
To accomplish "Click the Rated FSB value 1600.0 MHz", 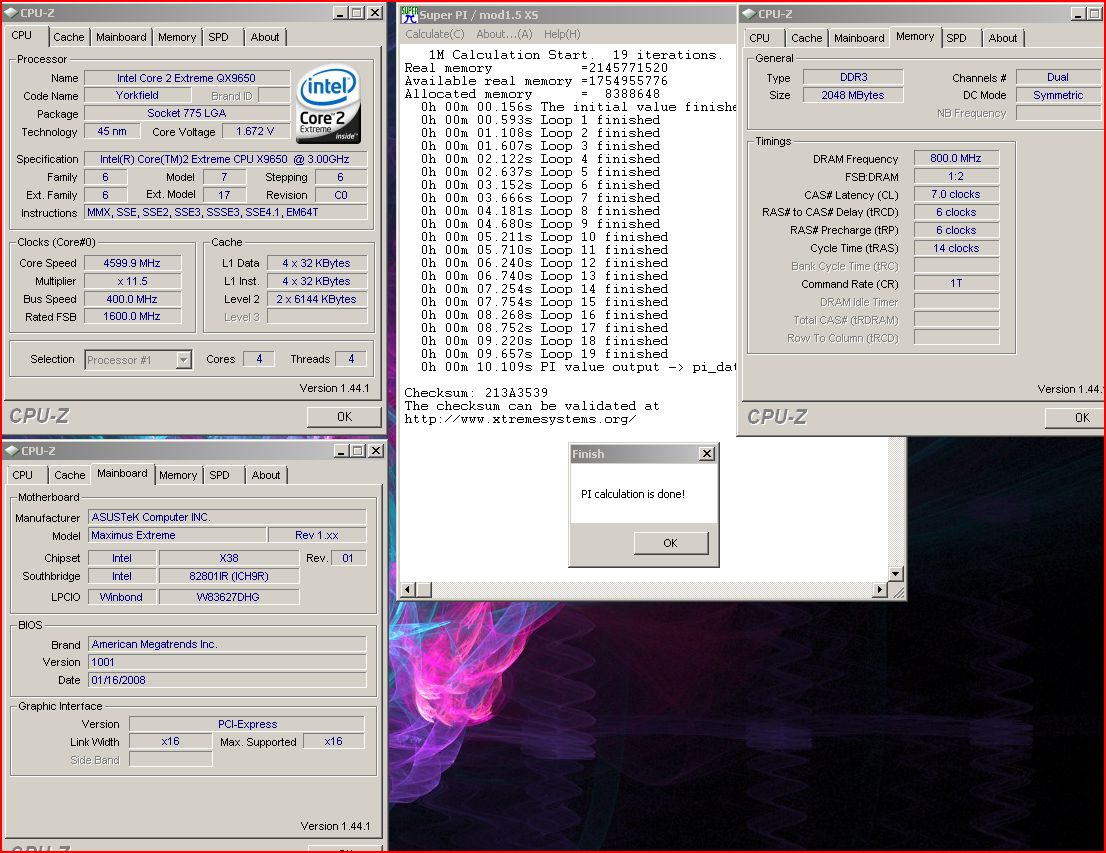I will (x=132, y=317).
